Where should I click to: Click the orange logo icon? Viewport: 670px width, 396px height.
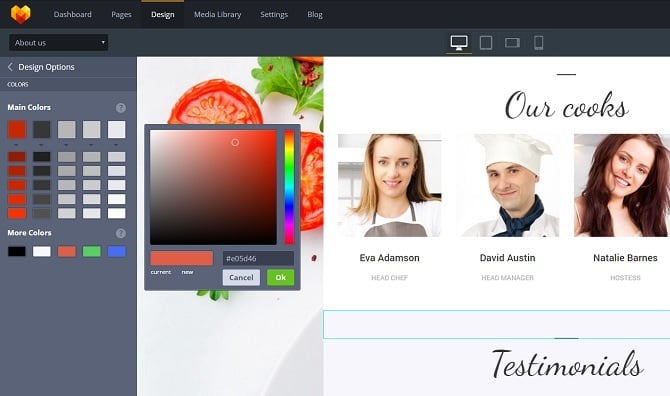pyautogui.click(x=21, y=14)
